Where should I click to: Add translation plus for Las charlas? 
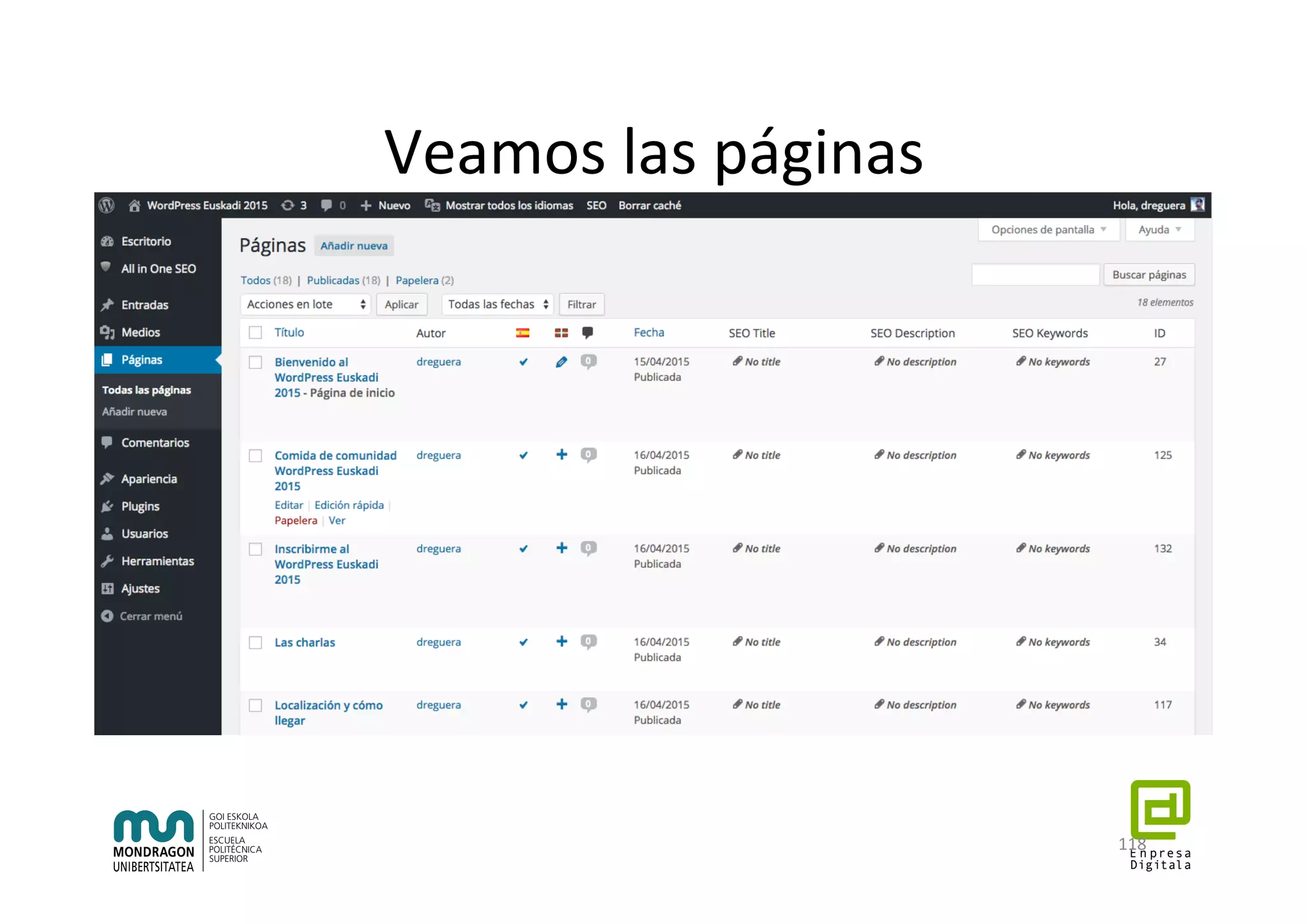[561, 641]
